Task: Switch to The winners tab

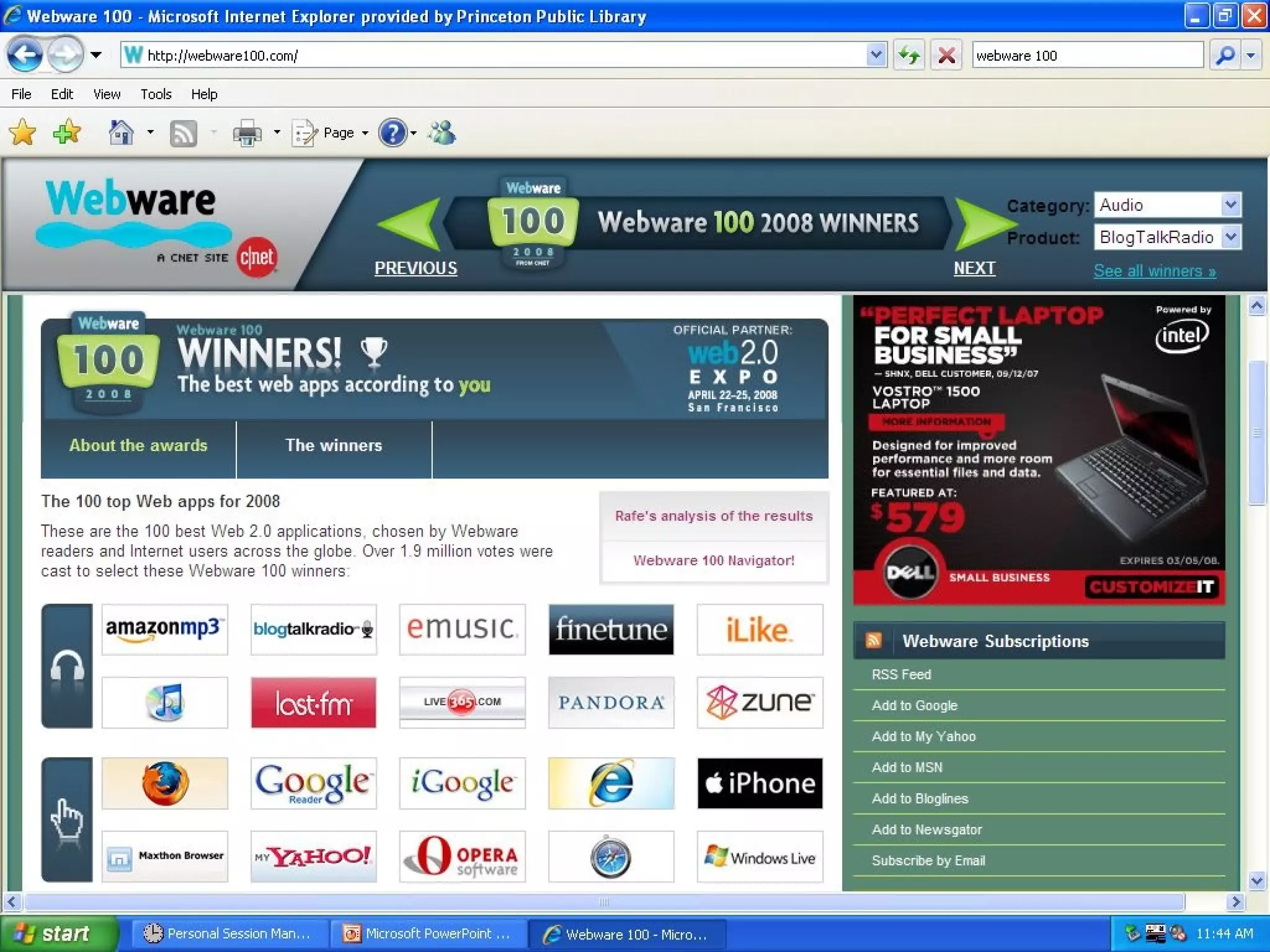Action: point(334,446)
